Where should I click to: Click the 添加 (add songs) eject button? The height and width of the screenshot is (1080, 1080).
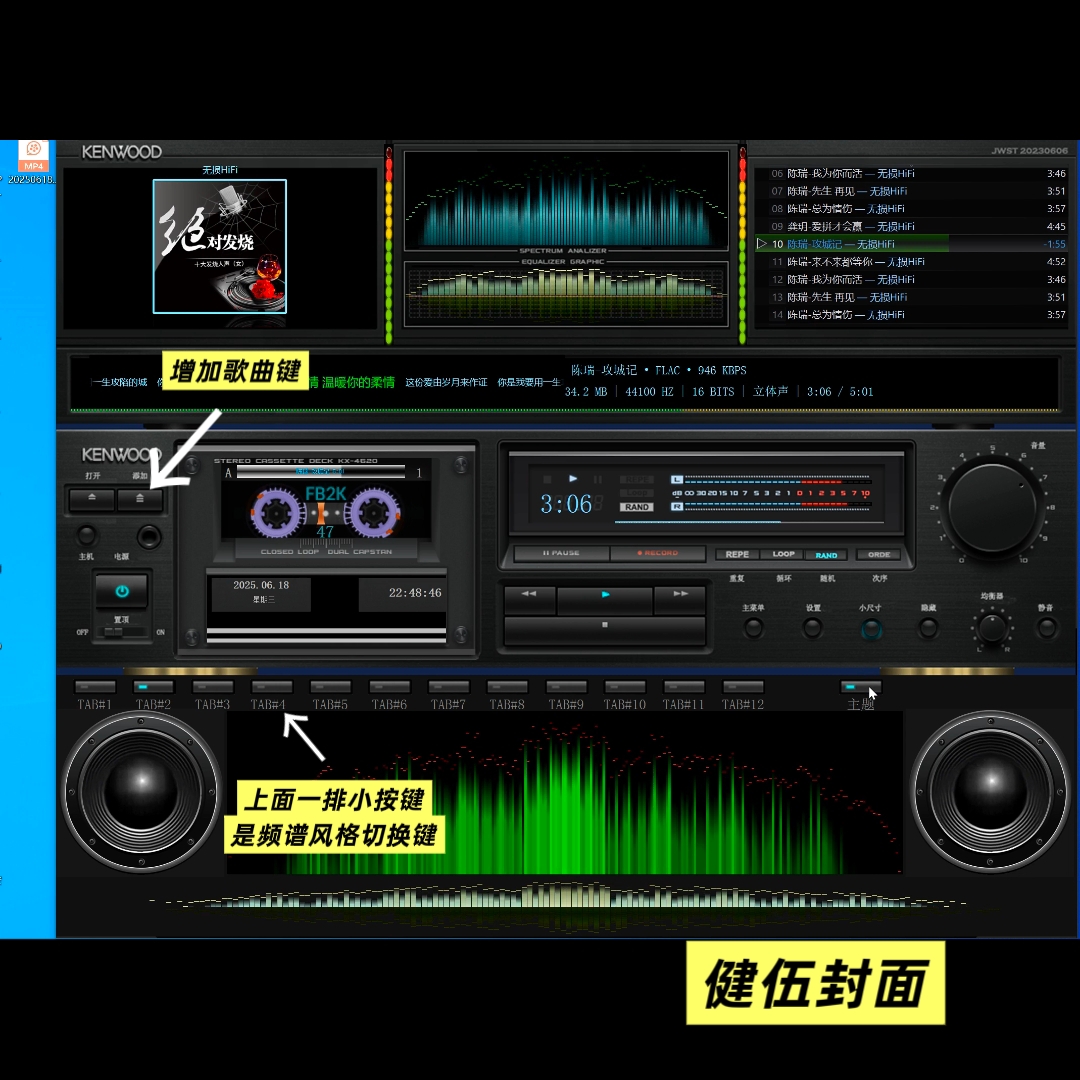pos(140,498)
